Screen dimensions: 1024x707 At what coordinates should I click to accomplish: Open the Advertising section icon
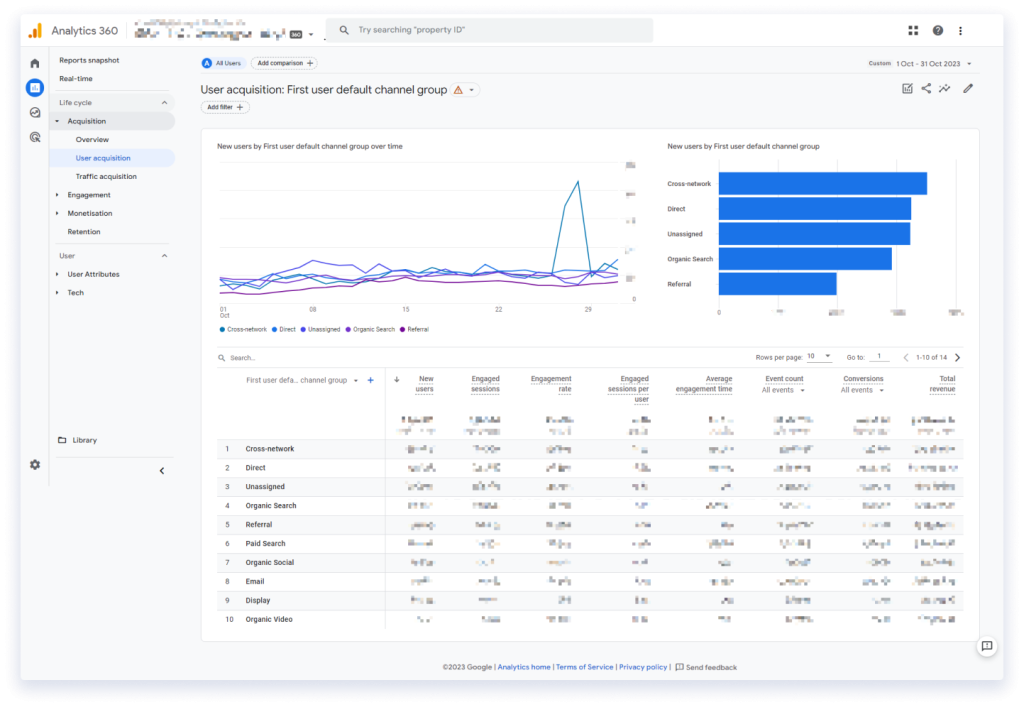[x=35, y=136]
